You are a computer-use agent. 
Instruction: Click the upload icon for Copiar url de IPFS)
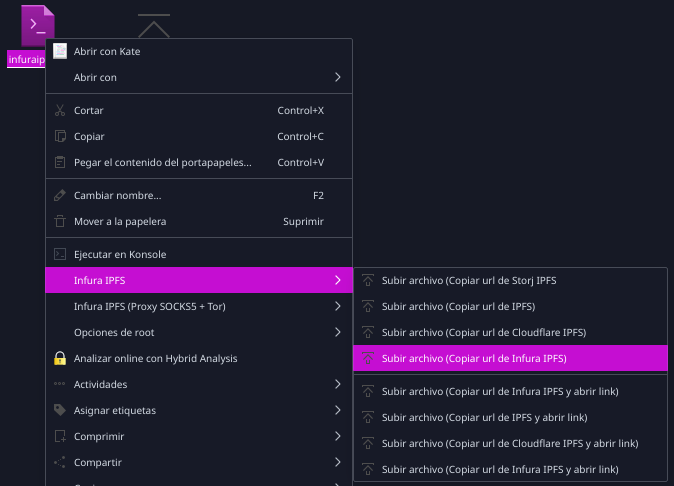368,306
